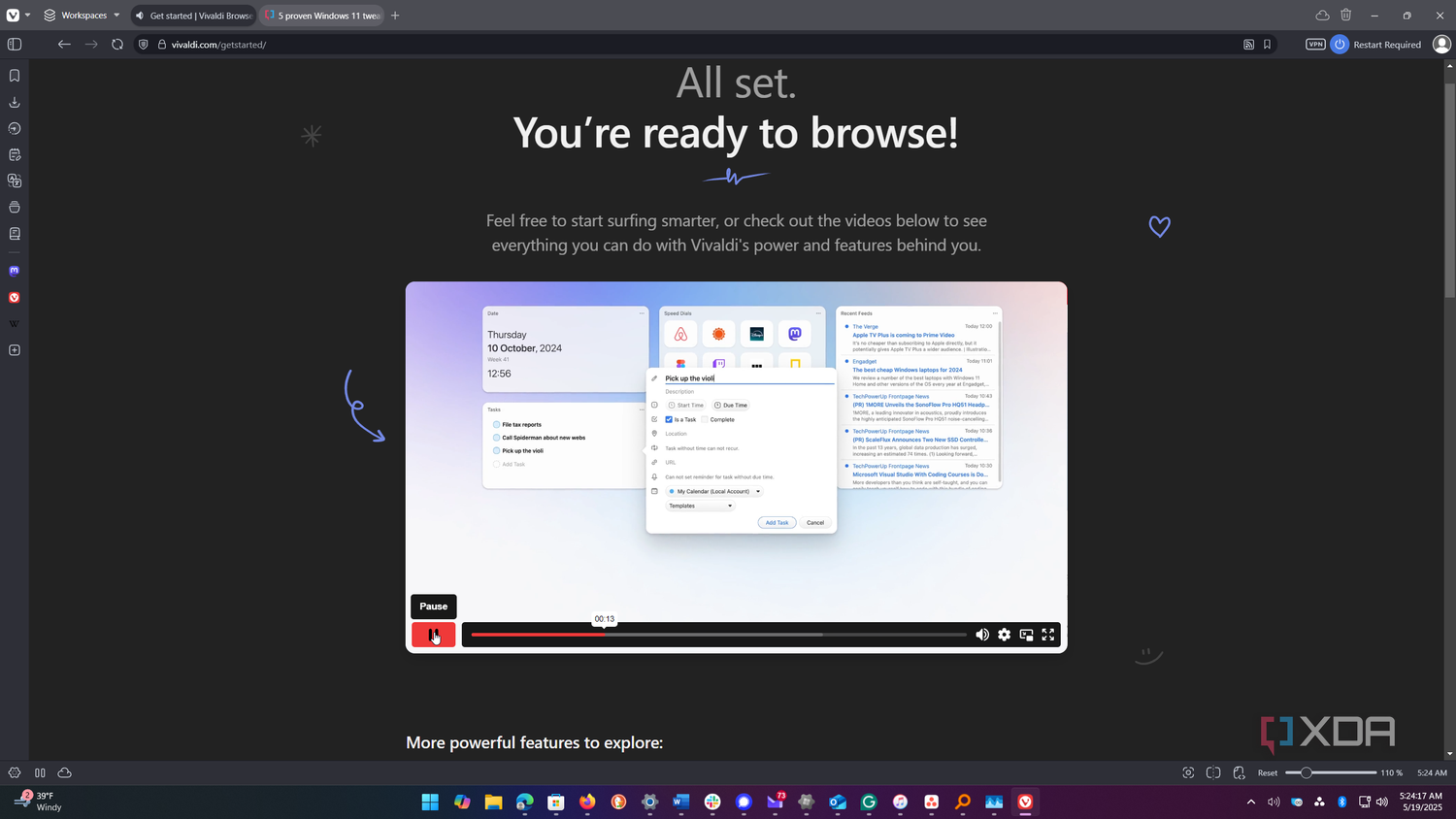The image size is (1456, 819).
Task: Toggle the side panel visibility
Action: (15, 45)
